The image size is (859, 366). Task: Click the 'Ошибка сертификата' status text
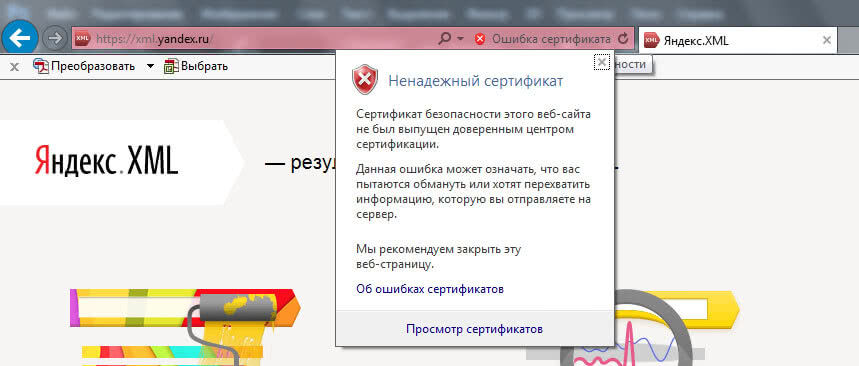[x=551, y=39]
